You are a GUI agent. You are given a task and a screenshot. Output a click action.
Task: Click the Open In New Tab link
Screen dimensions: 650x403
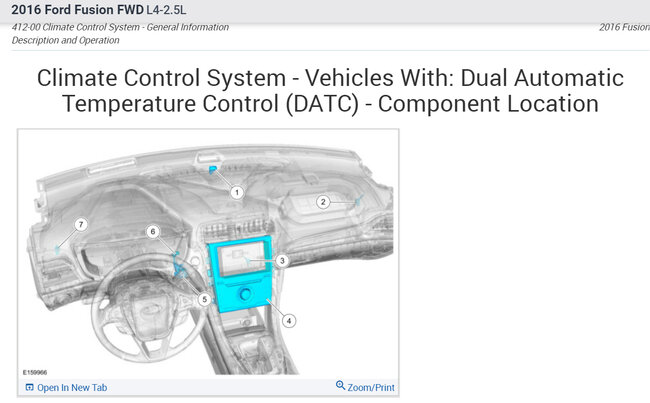[72, 388]
